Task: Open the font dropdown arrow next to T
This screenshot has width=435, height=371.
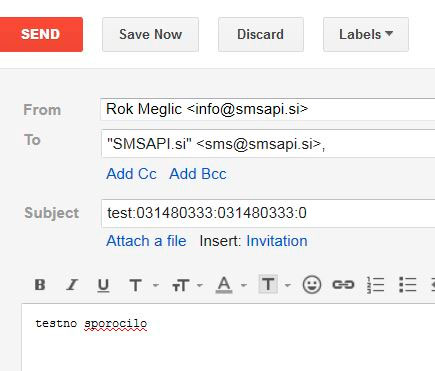Action: point(156,285)
